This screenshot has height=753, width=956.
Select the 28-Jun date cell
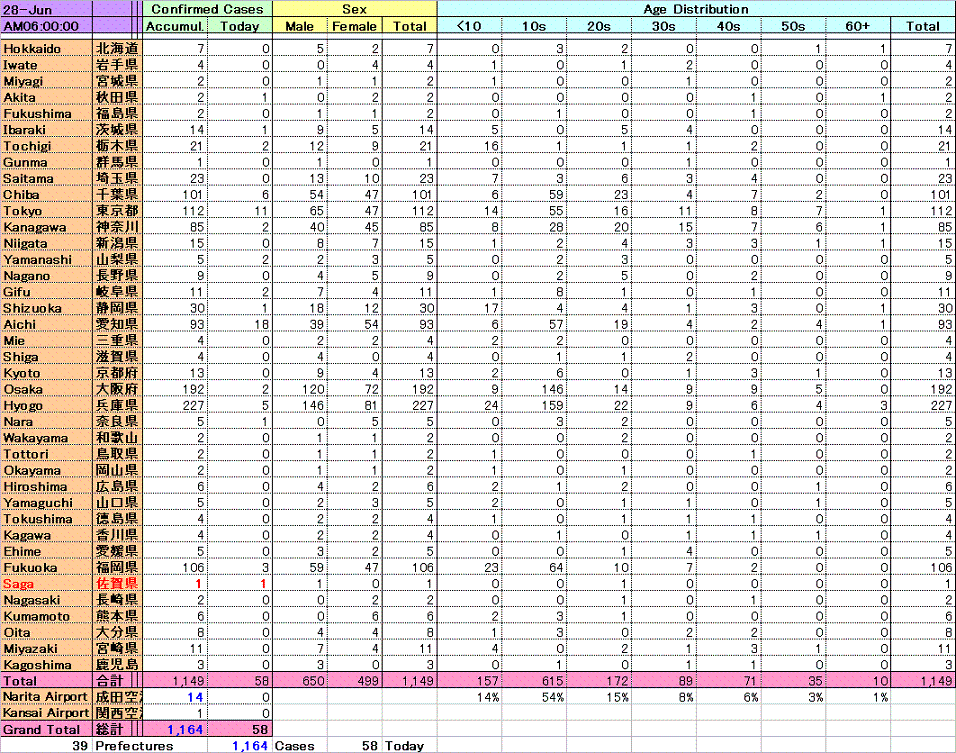46,9
